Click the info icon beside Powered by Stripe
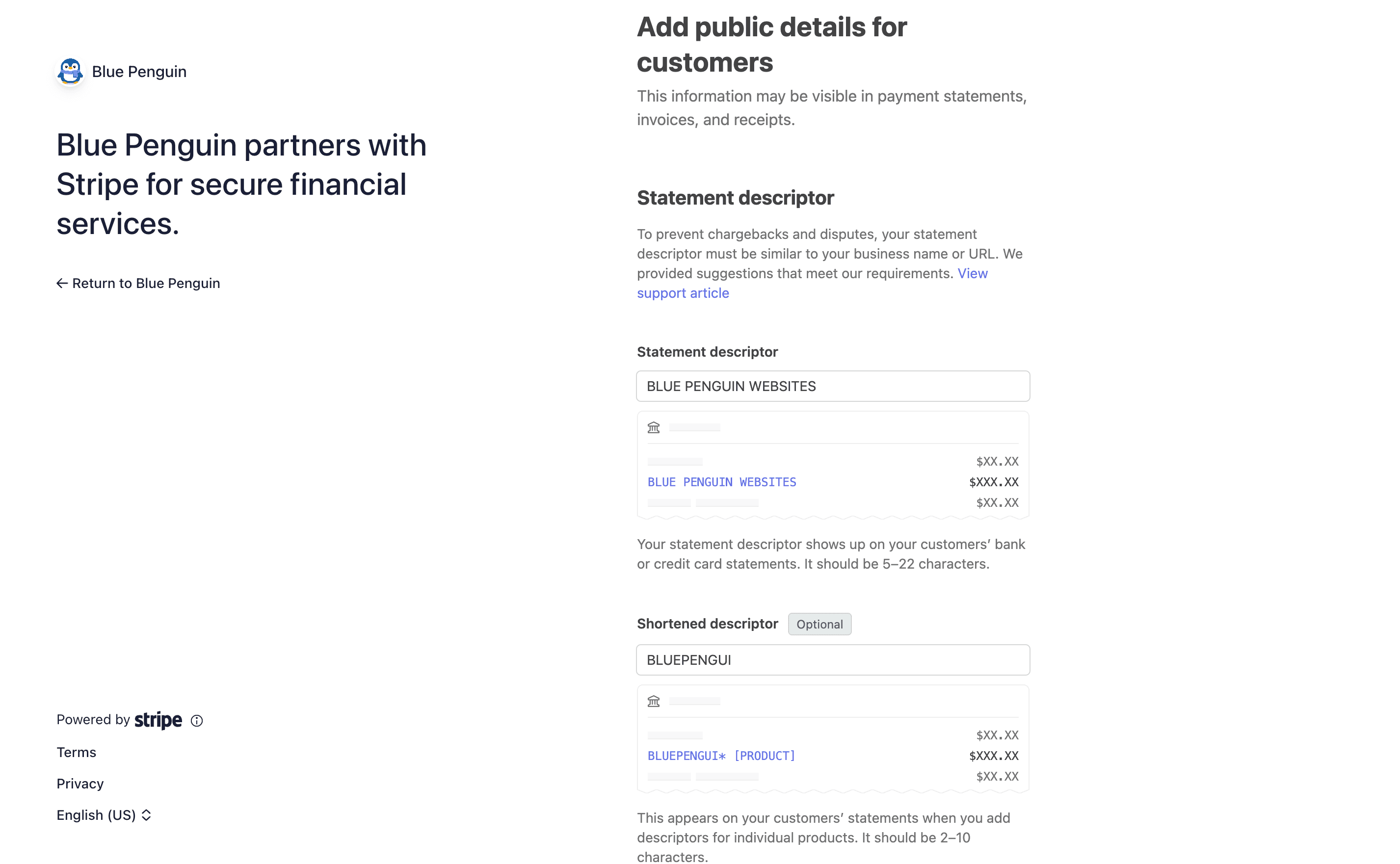Screen dimensions: 1400x864 click(196, 721)
